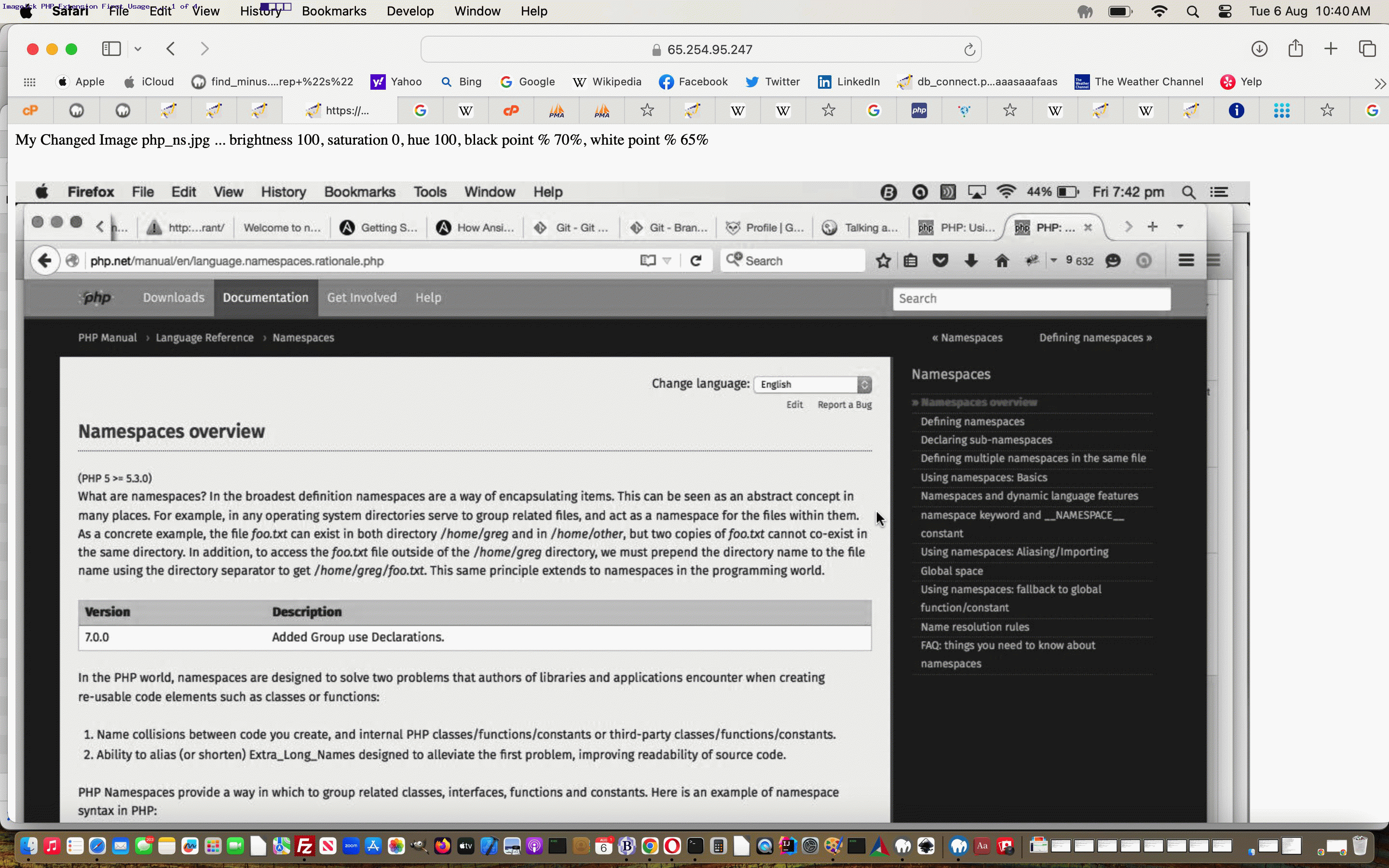This screenshot has width=1389, height=868.
Task: Open Mail from the Dock
Action: point(121,846)
